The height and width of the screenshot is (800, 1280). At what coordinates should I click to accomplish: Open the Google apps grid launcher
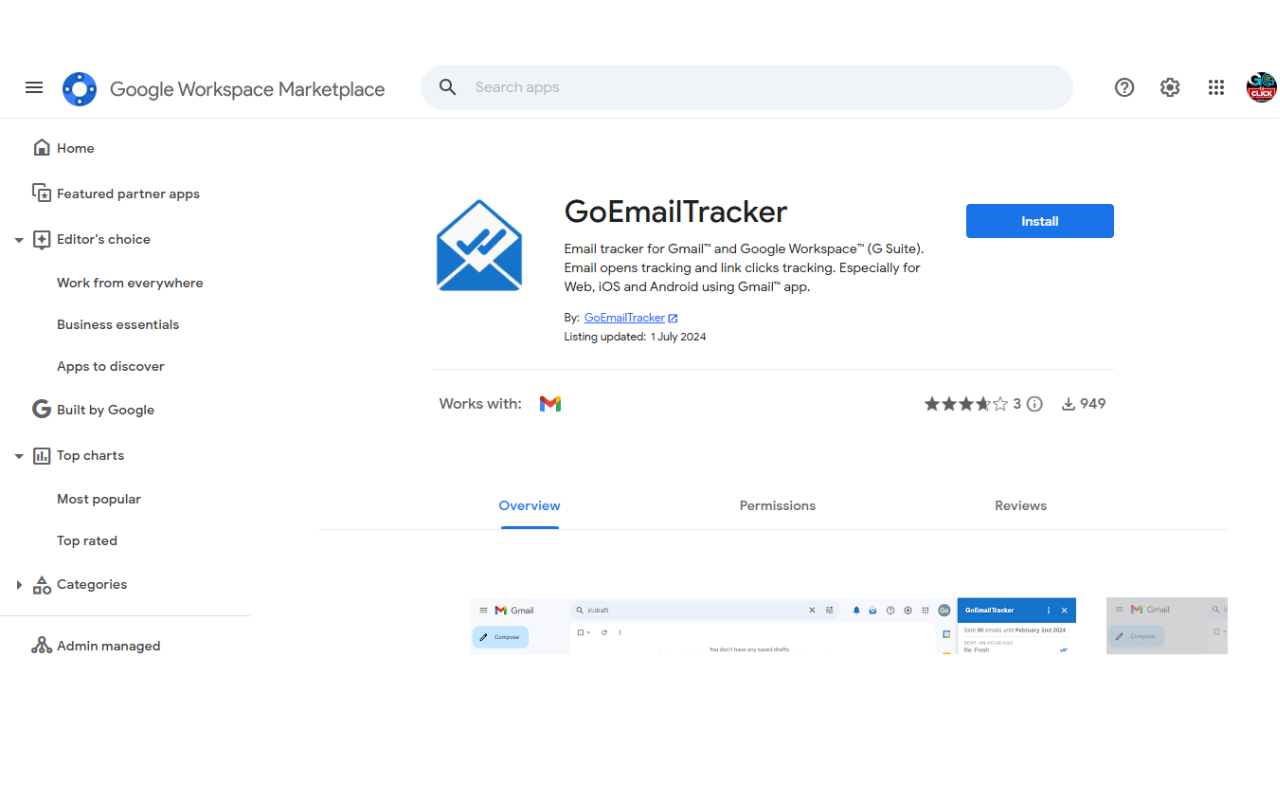click(1216, 87)
